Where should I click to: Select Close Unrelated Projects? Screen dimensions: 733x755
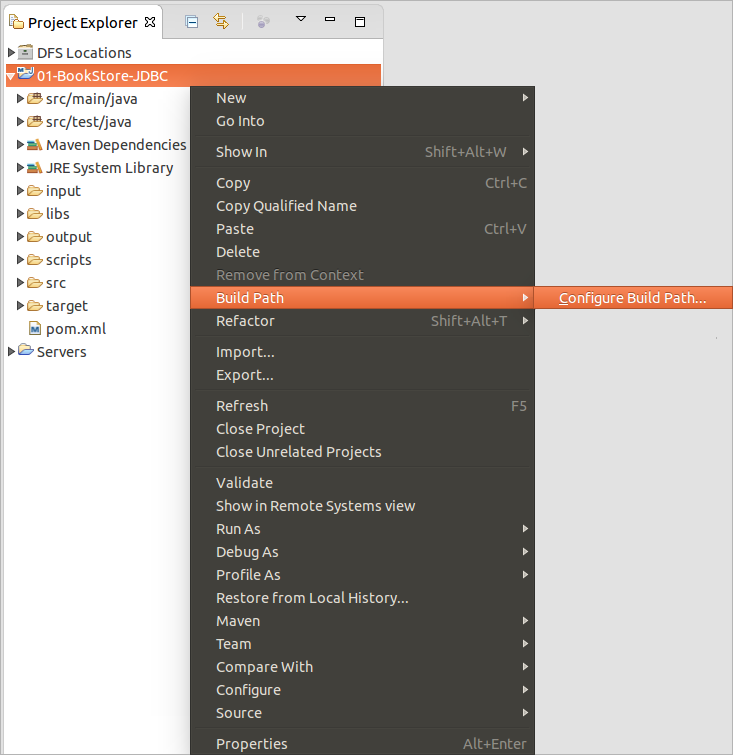click(363, 452)
